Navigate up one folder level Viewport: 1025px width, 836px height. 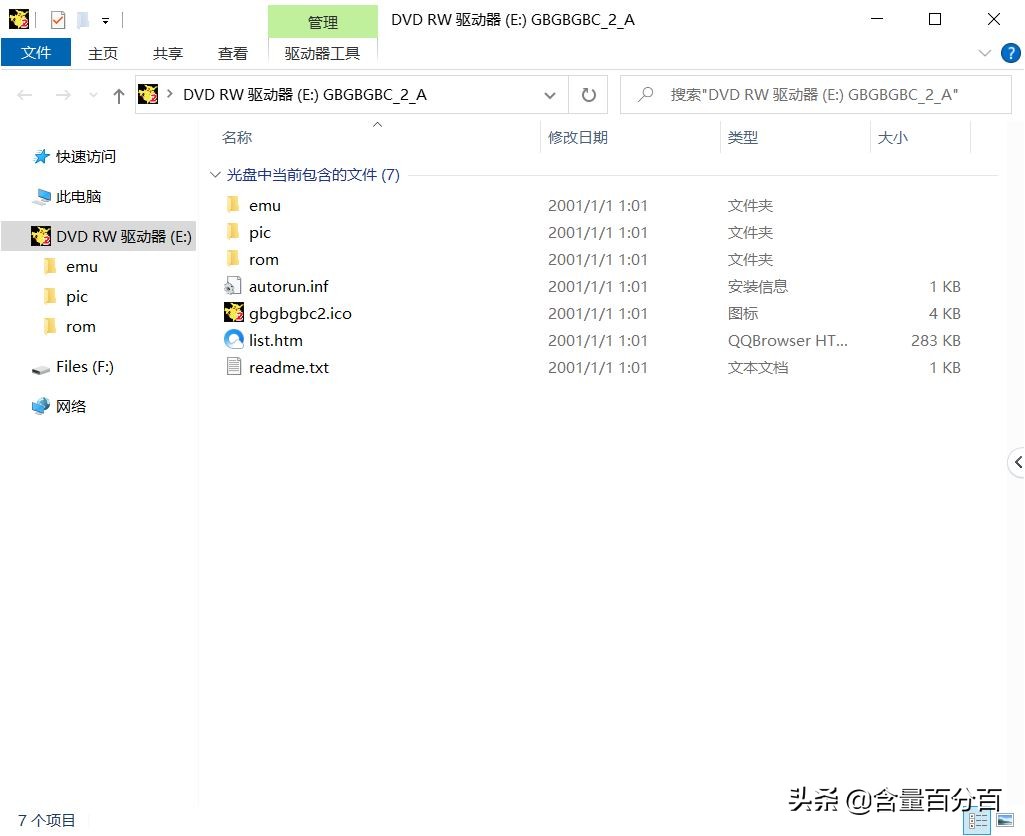click(118, 94)
